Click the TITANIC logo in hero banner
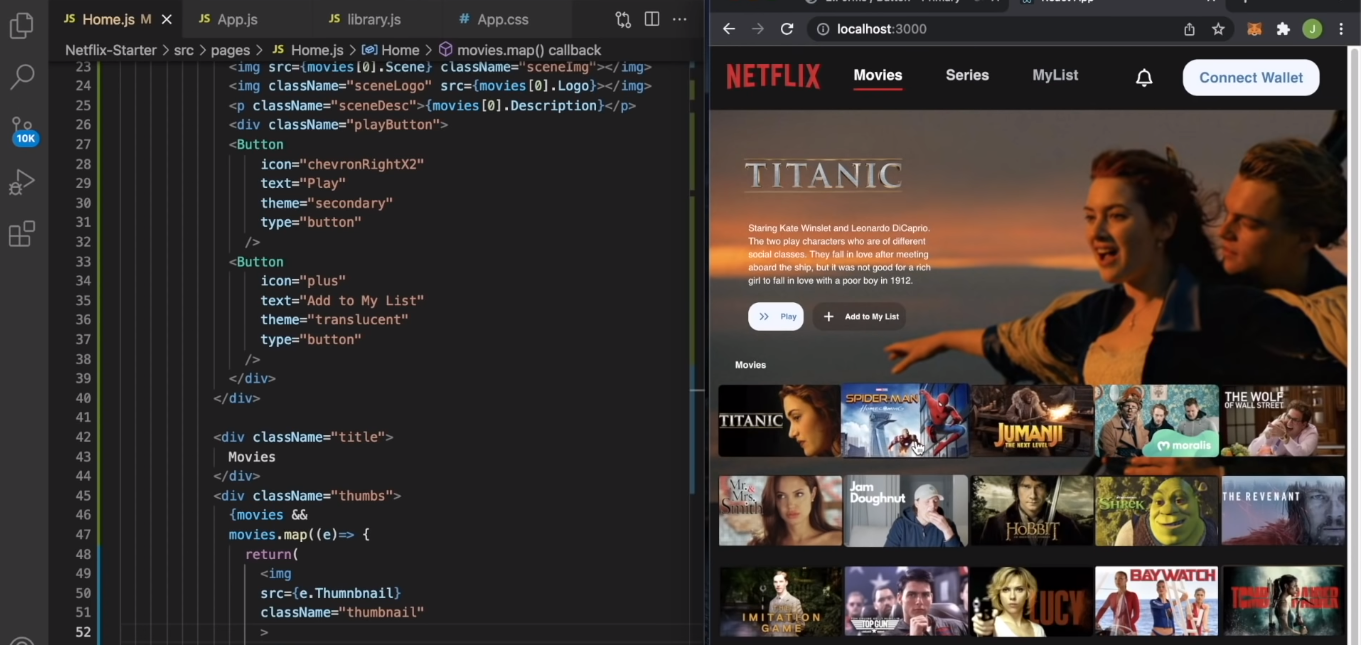This screenshot has width=1361, height=645. 824,175
